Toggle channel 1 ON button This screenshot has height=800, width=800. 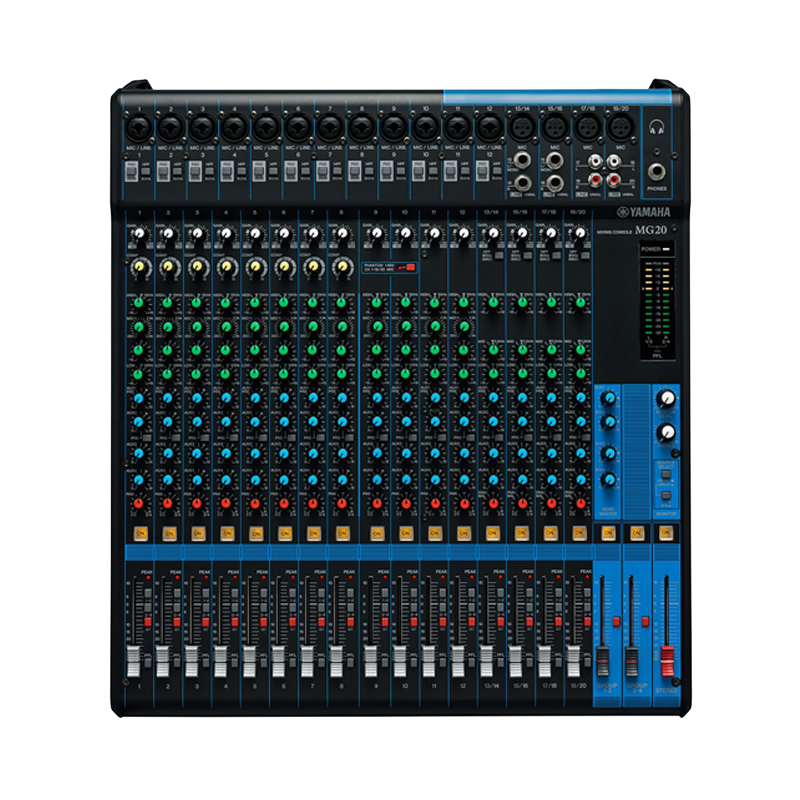click(140, 534)
